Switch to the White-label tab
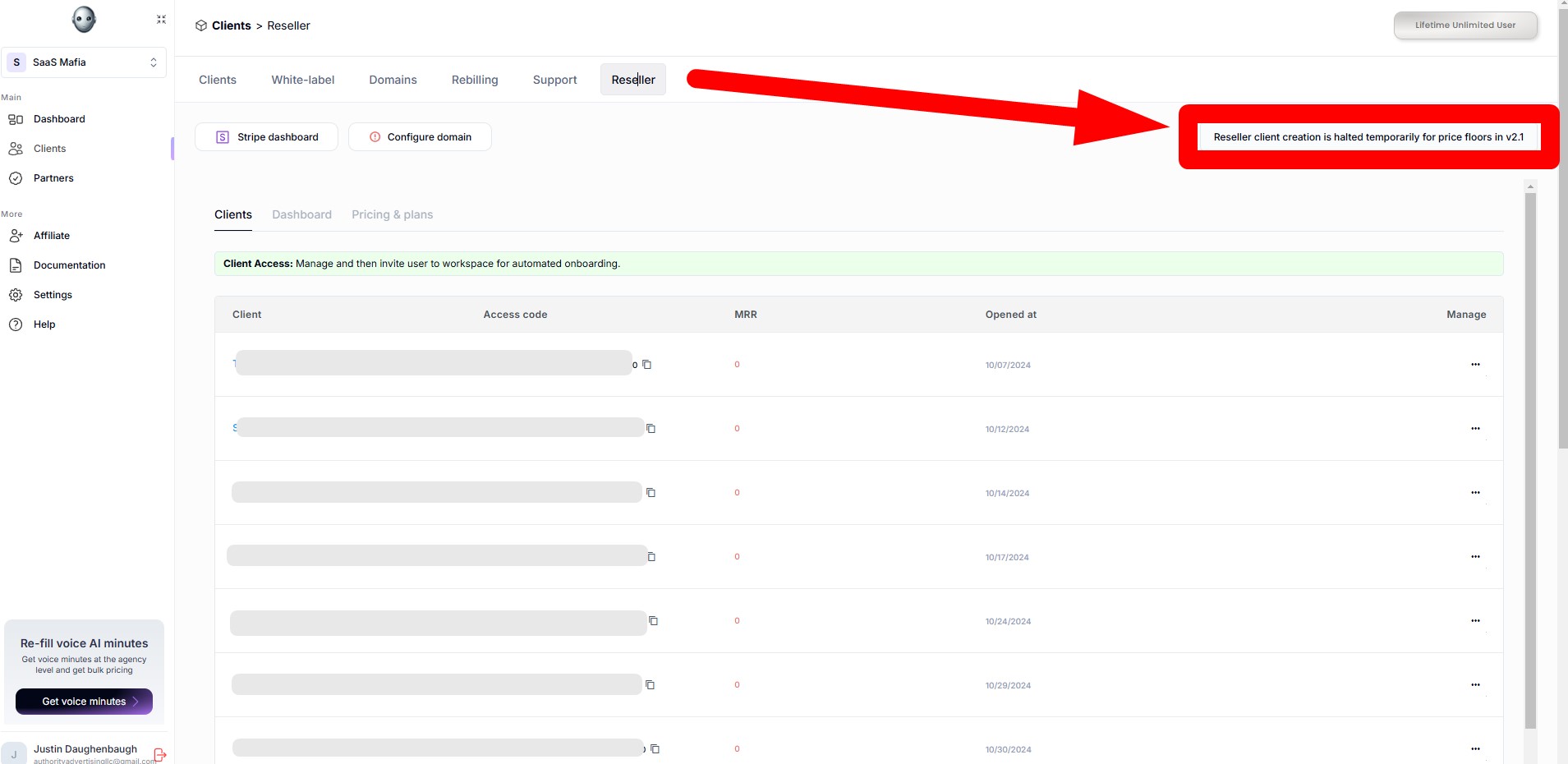This screenshot has height=764, width=1568. 303,80
